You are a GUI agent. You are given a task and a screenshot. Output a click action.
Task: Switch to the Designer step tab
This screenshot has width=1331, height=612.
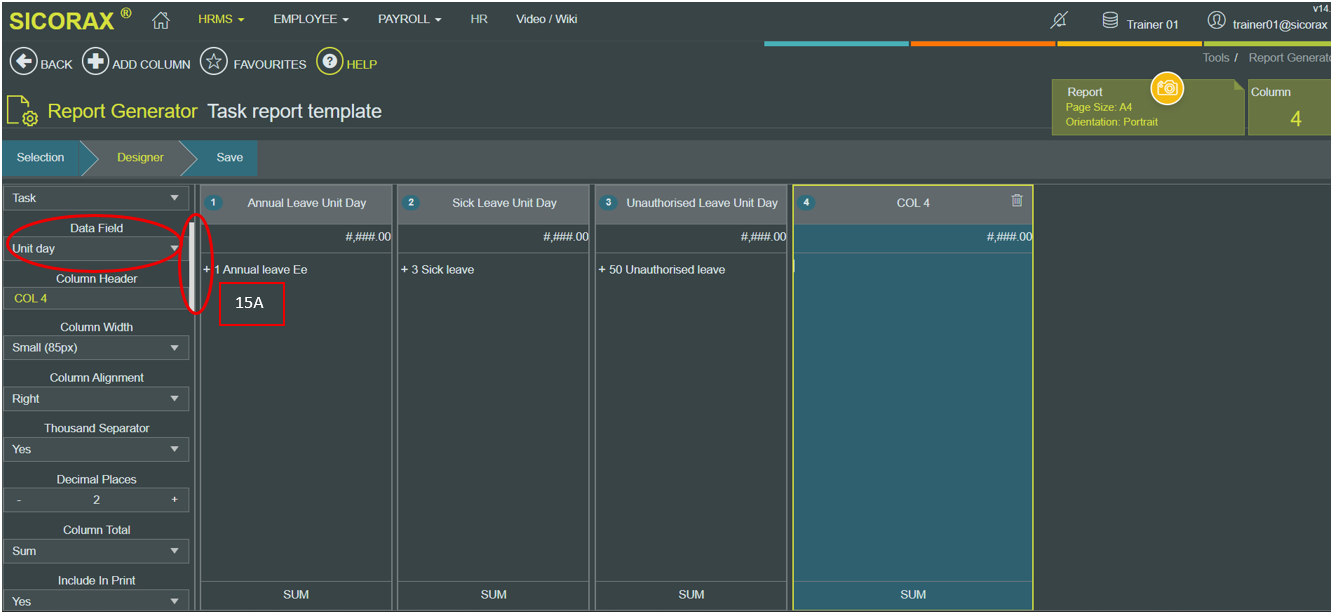click(x=140, y=158)
